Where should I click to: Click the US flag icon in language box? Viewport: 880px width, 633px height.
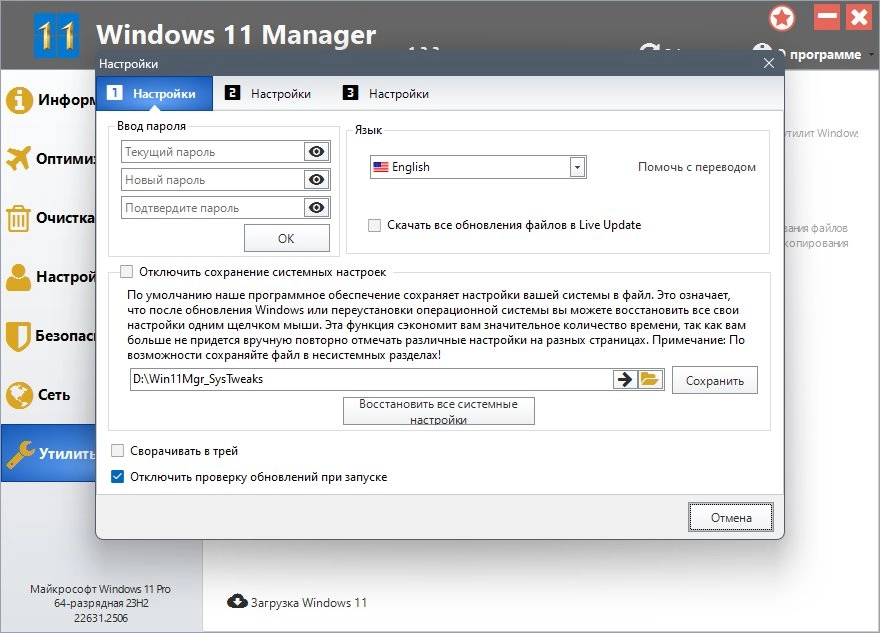[381, 167]
